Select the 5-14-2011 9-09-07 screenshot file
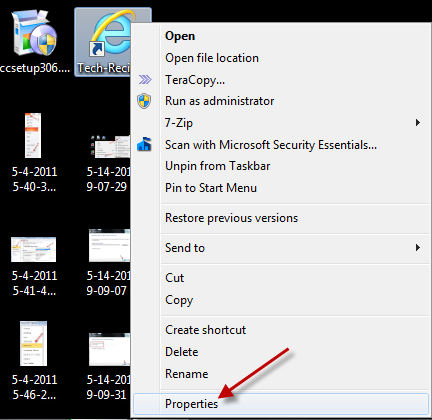432x420 pixels. tap(108, 263)
